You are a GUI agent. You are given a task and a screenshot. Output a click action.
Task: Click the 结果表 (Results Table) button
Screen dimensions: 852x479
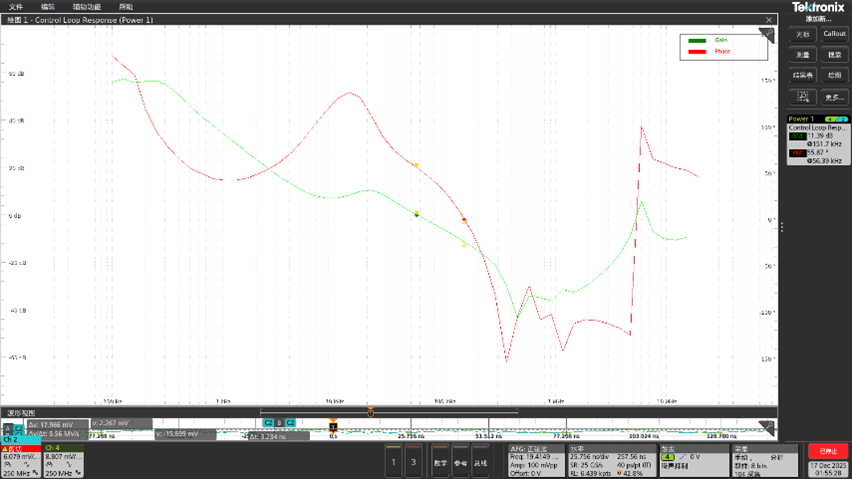803,75
